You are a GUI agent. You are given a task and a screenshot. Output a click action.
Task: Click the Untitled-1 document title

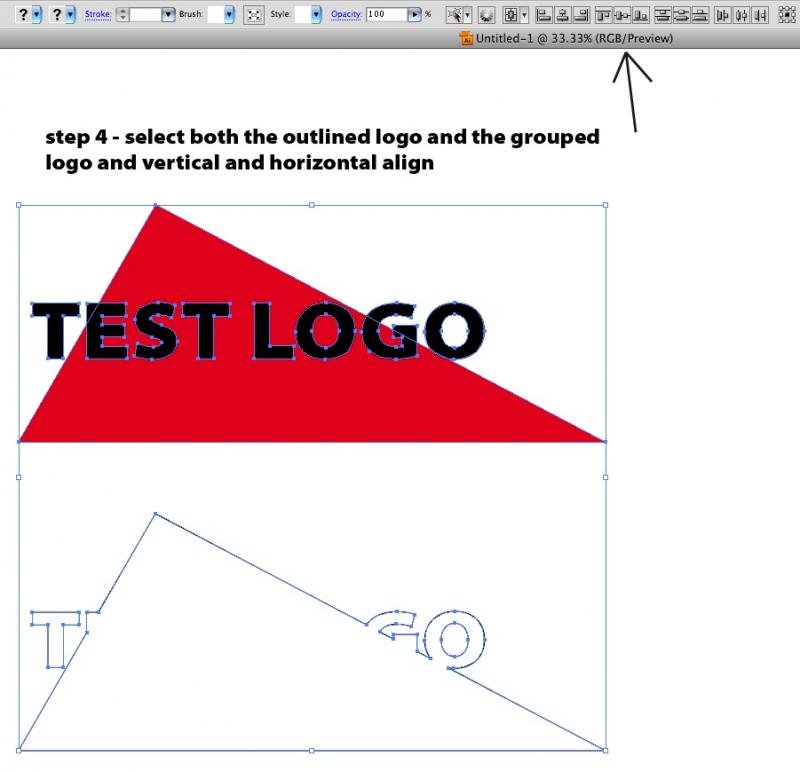pyautogui.click(x=574, y=38)
